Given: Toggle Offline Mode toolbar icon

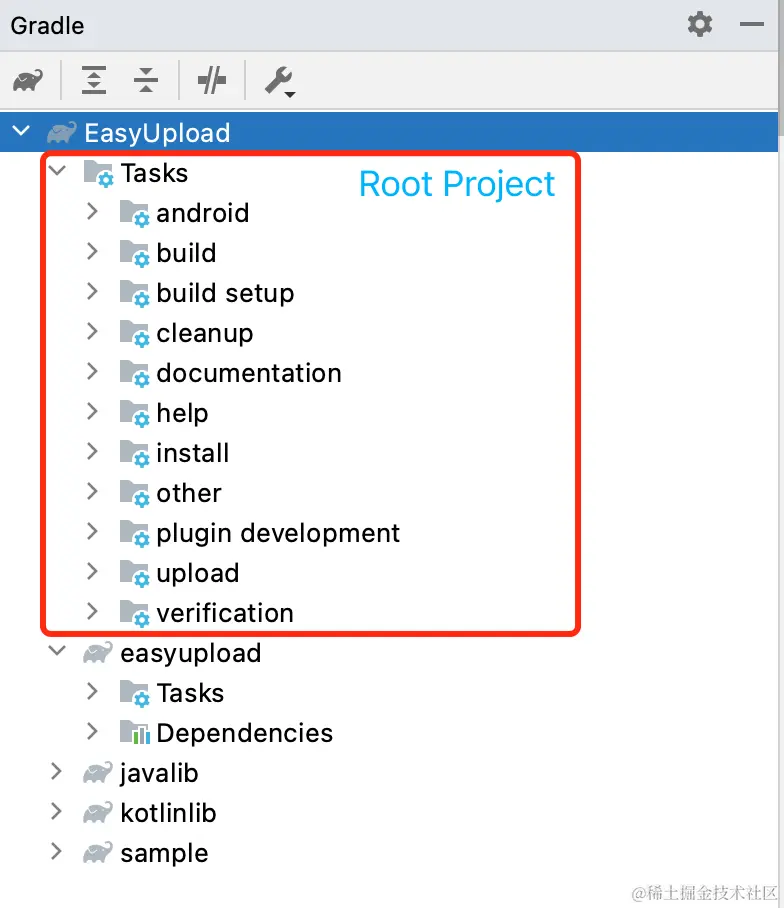Looking at the screenshot, I should pos(212,80).
